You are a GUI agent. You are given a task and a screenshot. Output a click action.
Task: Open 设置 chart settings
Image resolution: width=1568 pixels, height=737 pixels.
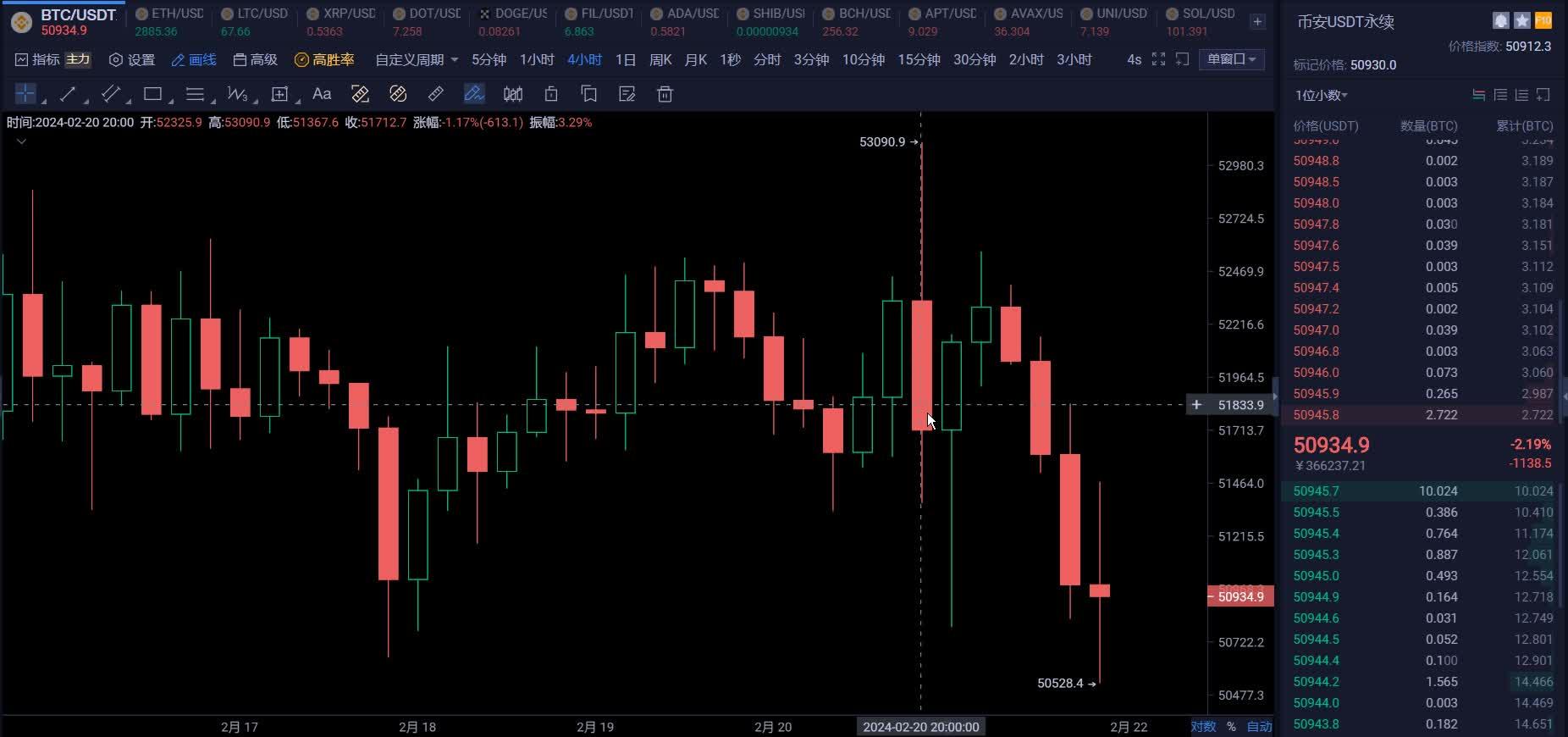click(x=132, y=59)
